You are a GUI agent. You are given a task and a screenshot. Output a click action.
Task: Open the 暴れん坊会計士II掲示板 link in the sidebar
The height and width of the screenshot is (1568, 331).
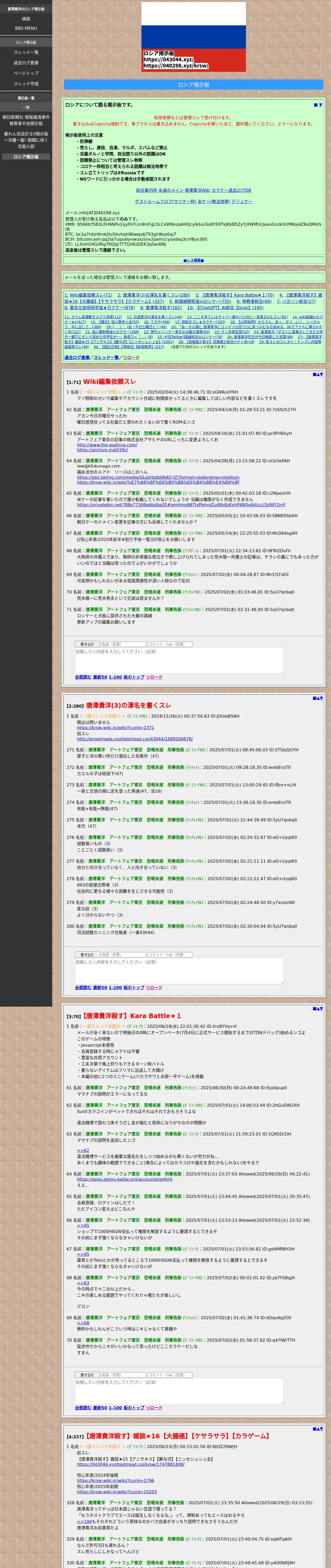coord(26,140)
